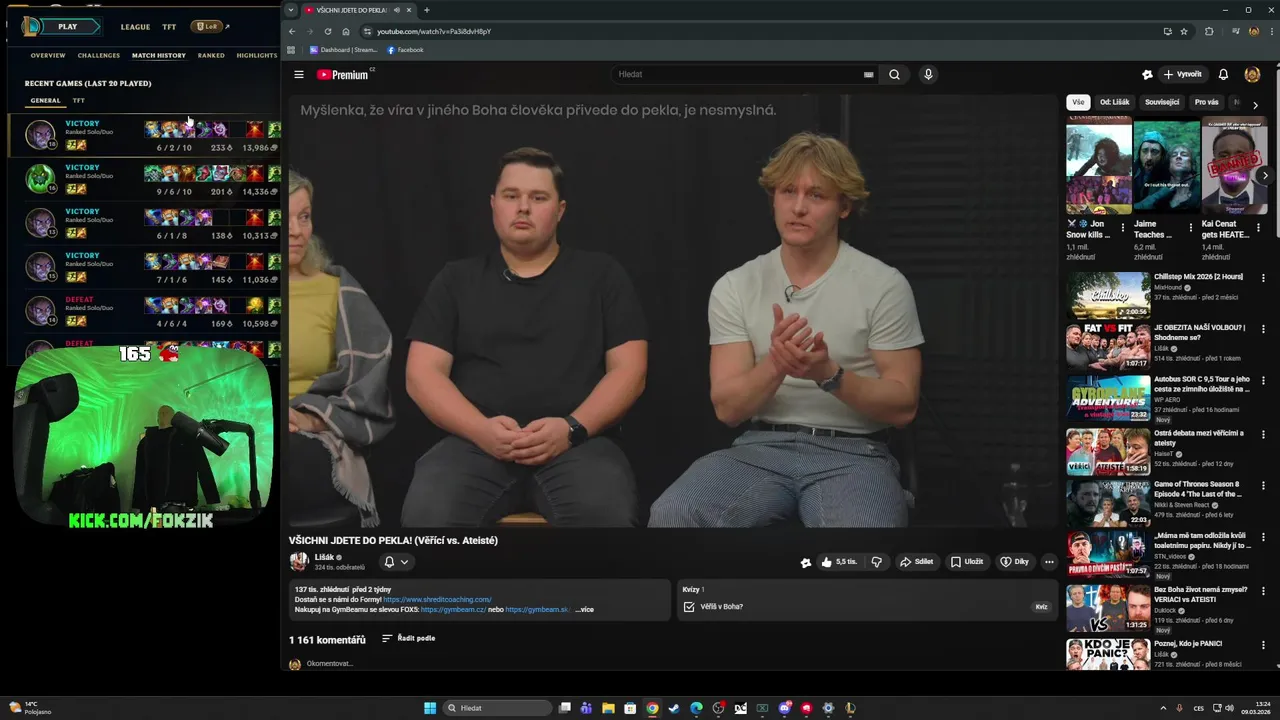Select the Související filter chip
Image resolution: width=1280 pixels, height=720 pixels.
tap(1162, 102)
